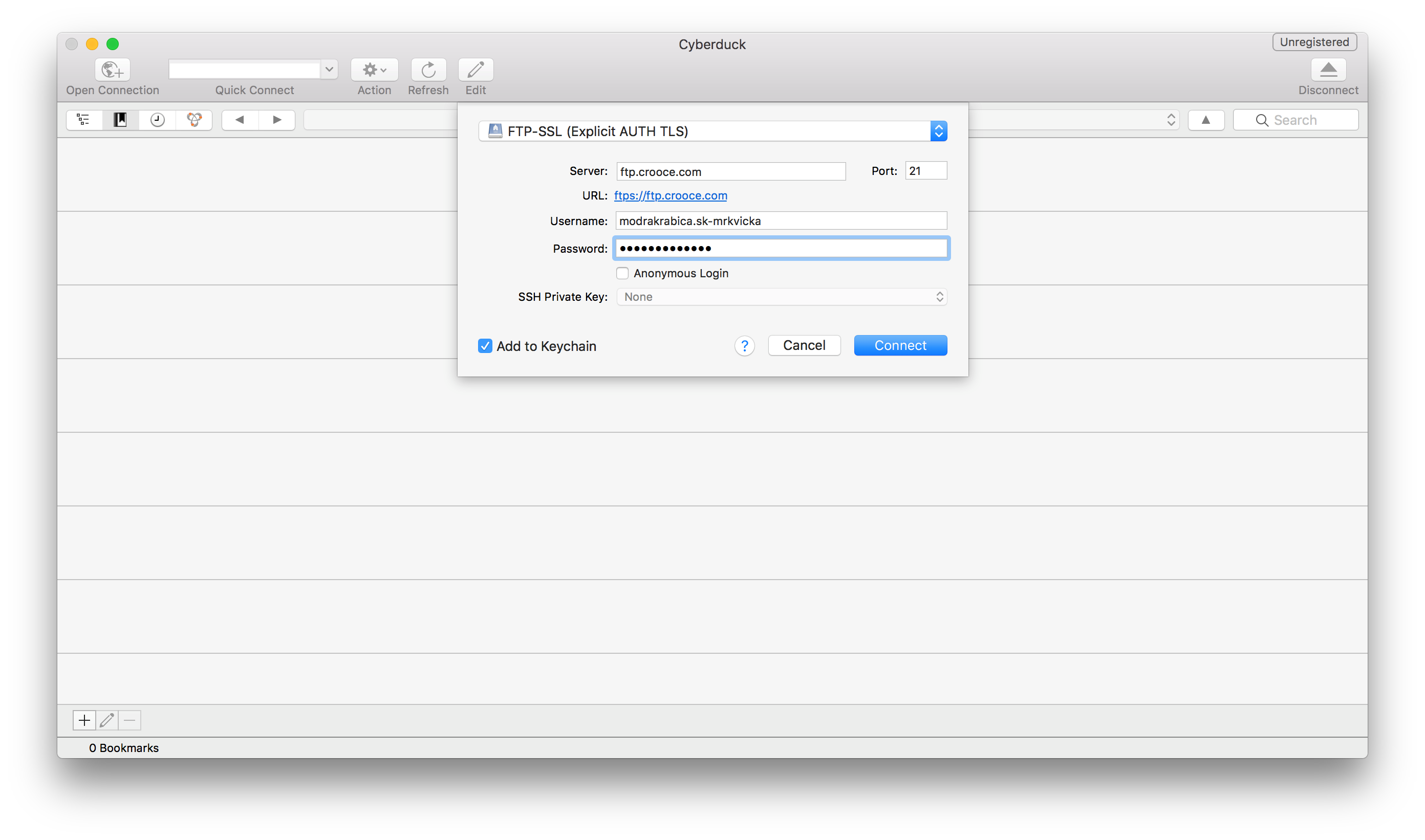Image resolution: width=1425 pixels, height=840 pixels.
Task: Edit bookmark with bottom pencil button
Action: (x=106, y=720)
